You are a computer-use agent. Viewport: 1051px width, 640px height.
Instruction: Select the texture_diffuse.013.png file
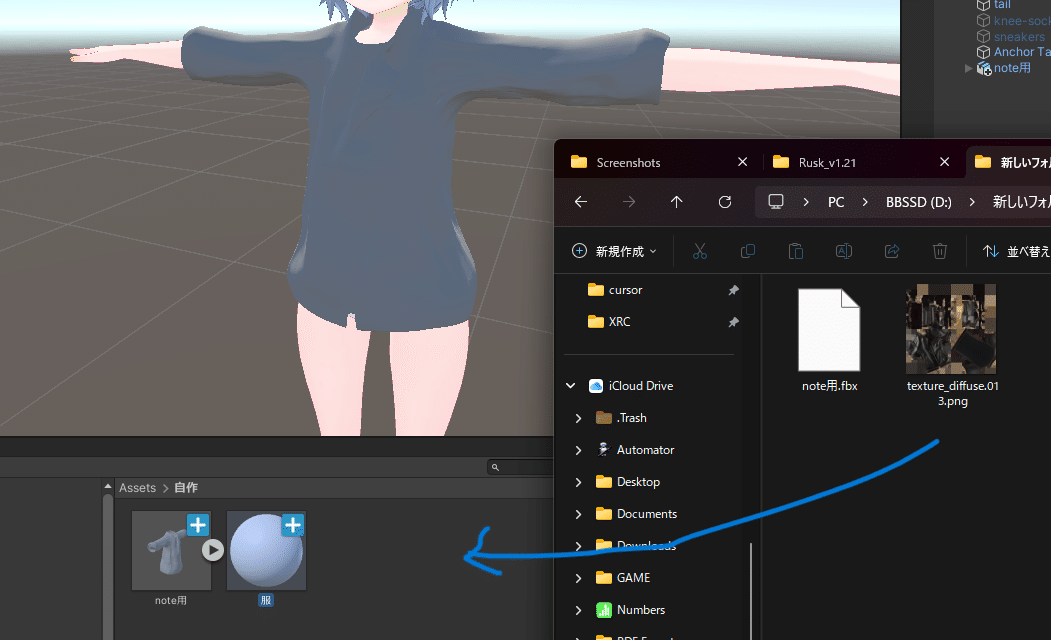click(x=951, y=345)
